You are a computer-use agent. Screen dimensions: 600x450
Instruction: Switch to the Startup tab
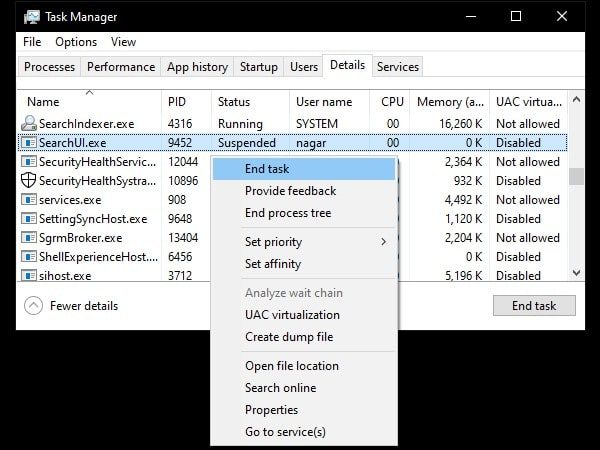259,67
